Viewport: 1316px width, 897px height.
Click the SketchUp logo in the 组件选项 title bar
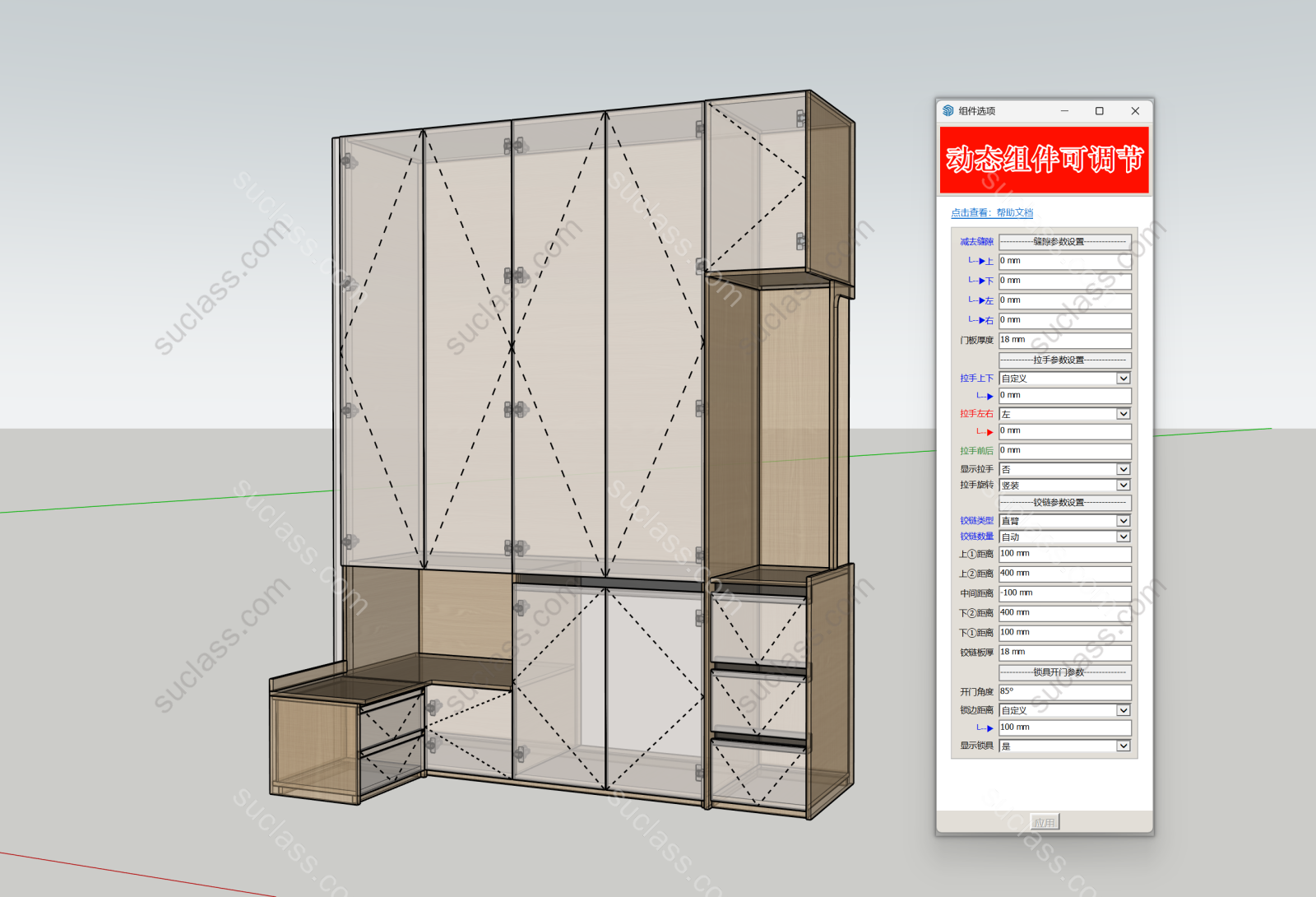coord(948,111)
